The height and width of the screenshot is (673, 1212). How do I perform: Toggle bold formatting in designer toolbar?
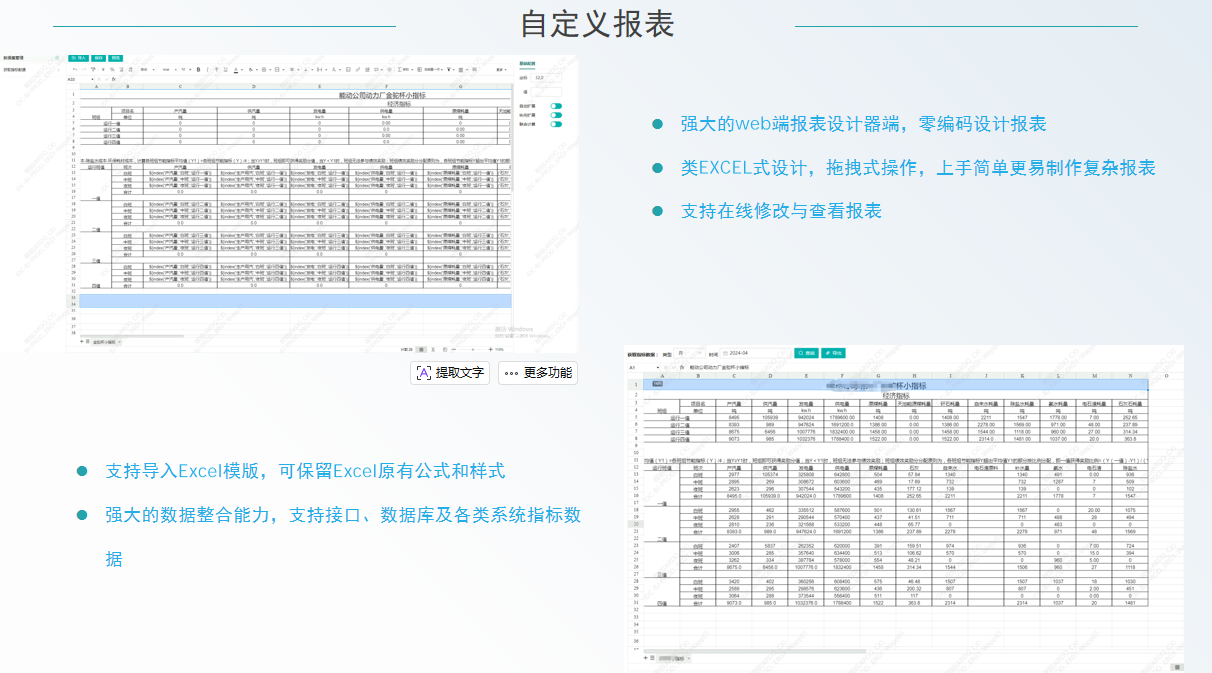[x=199, y=69]
